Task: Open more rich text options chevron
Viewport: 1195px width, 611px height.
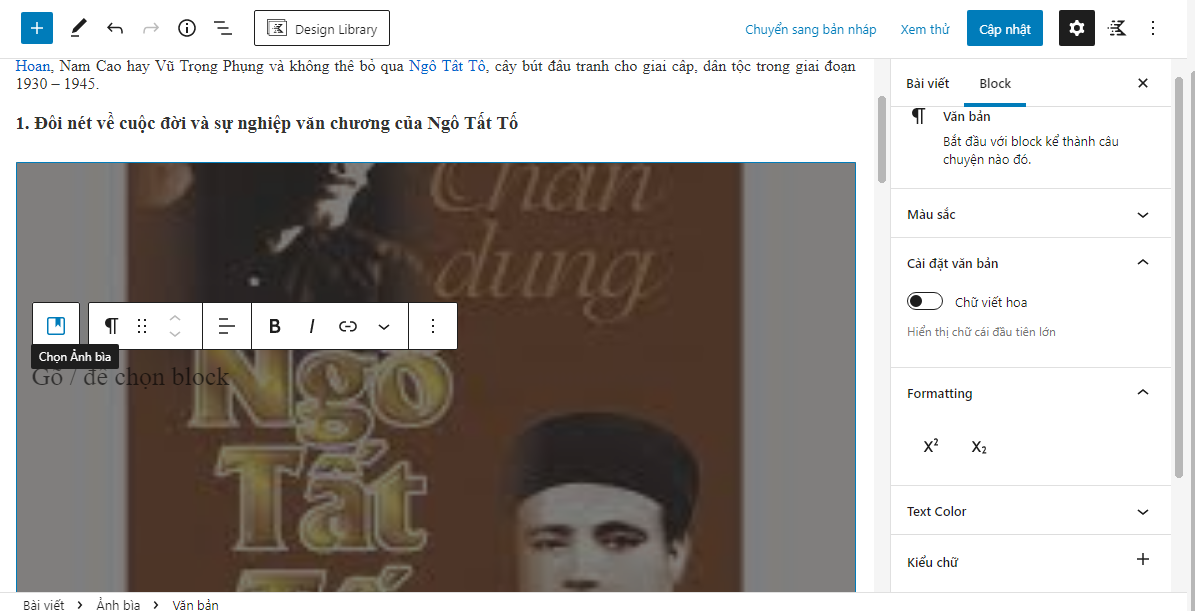Action: point(384,326)
